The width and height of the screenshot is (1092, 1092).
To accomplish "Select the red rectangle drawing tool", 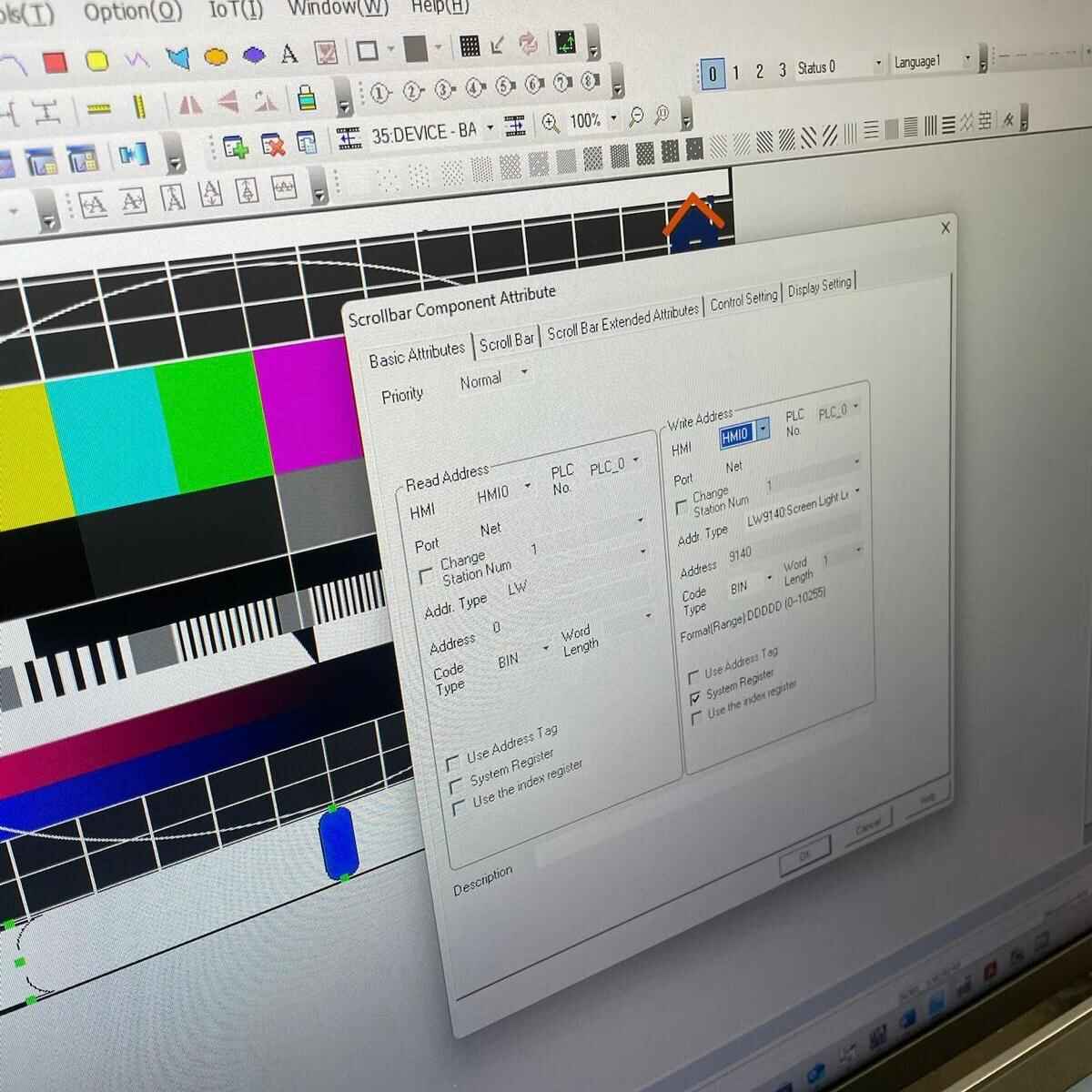I will pos(56,62).
